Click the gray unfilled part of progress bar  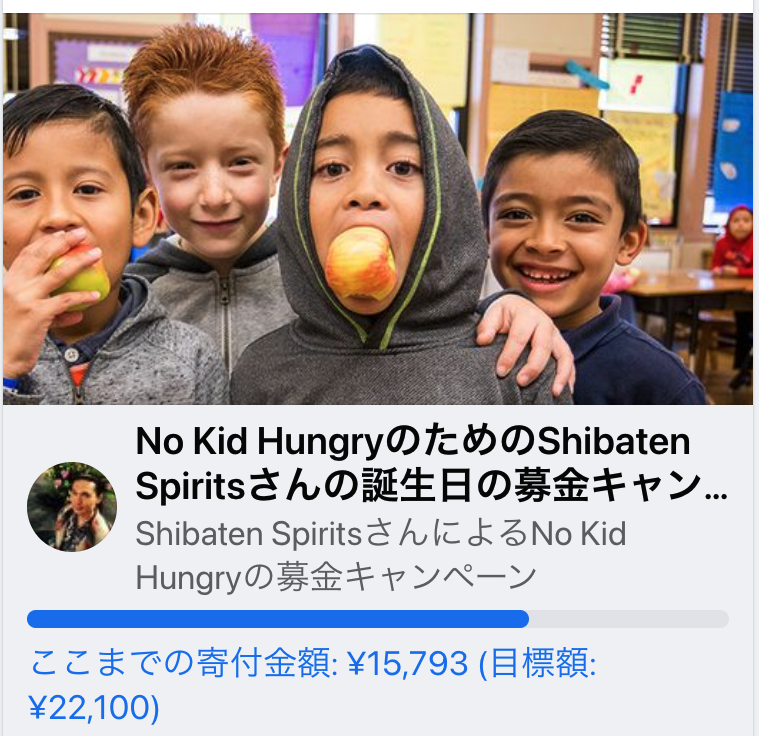pyautogui.click(x=629, y=619)
